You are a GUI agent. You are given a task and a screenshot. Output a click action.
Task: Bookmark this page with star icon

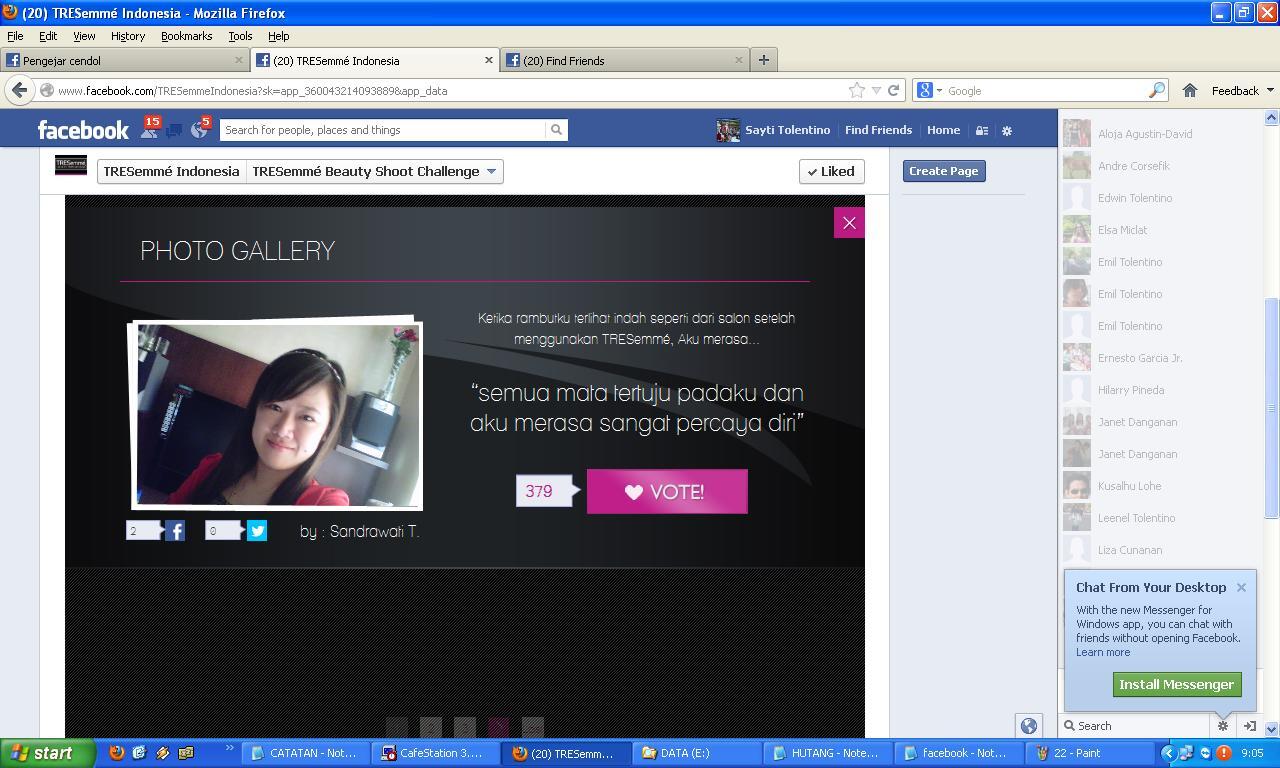[857, 90]
